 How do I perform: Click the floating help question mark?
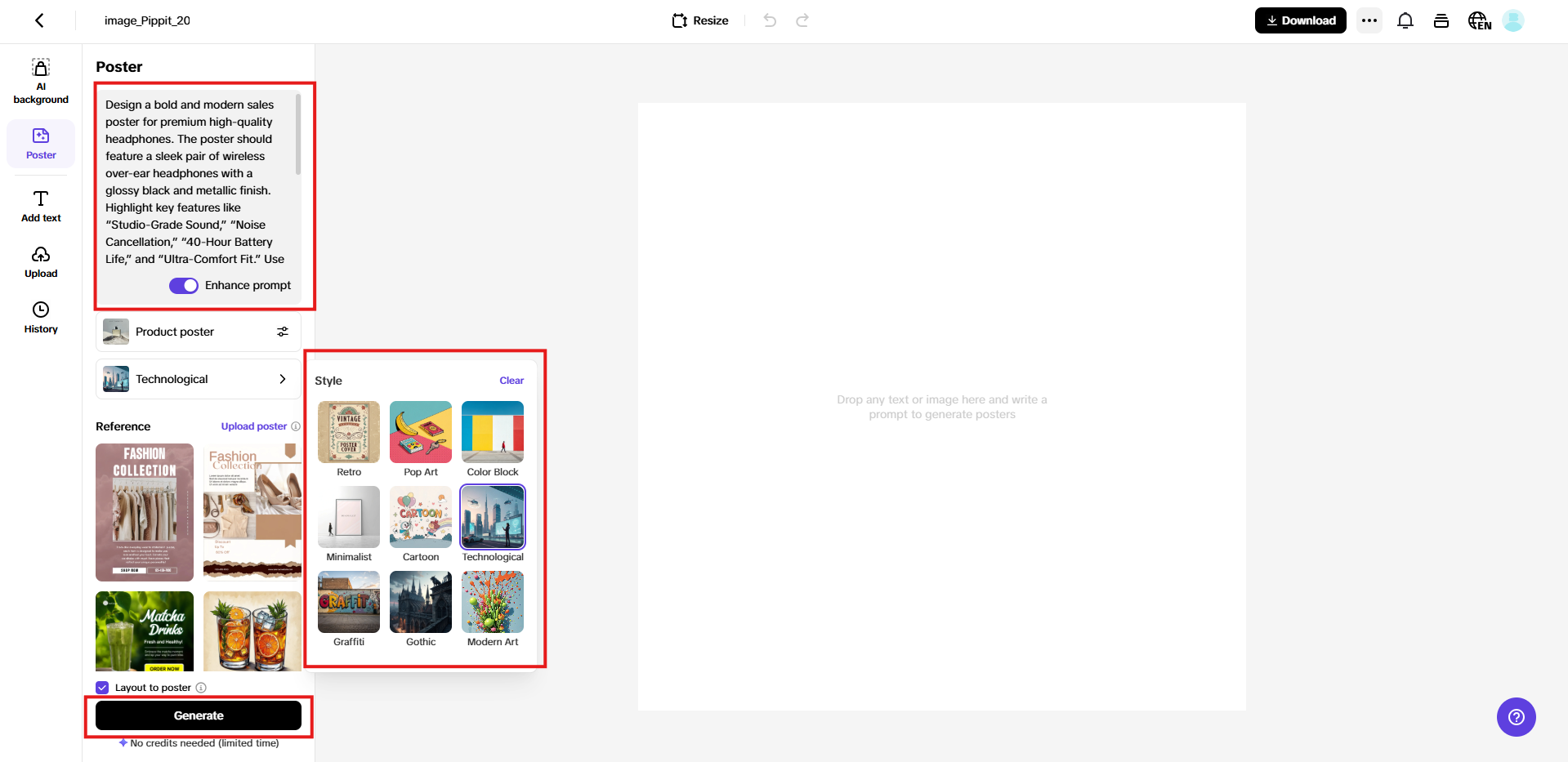coord(1516,717)
